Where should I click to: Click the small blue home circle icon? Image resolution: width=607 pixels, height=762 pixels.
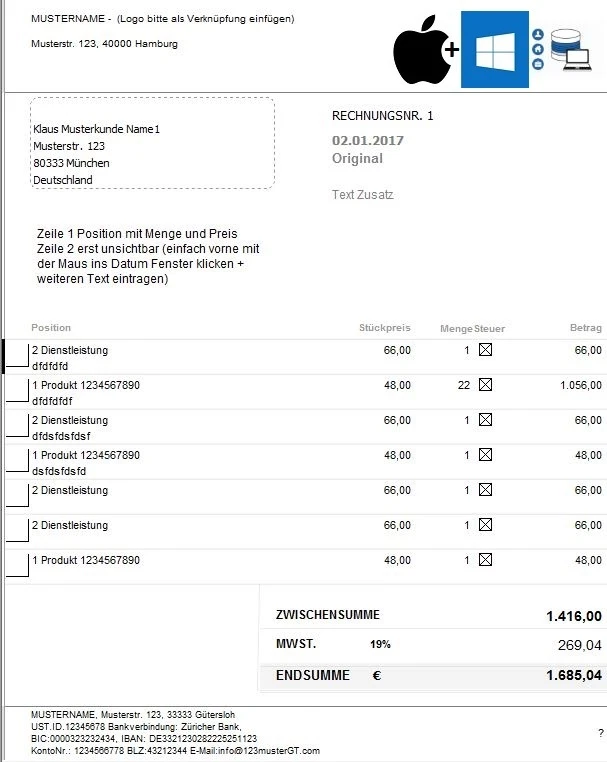click(538, 49)
